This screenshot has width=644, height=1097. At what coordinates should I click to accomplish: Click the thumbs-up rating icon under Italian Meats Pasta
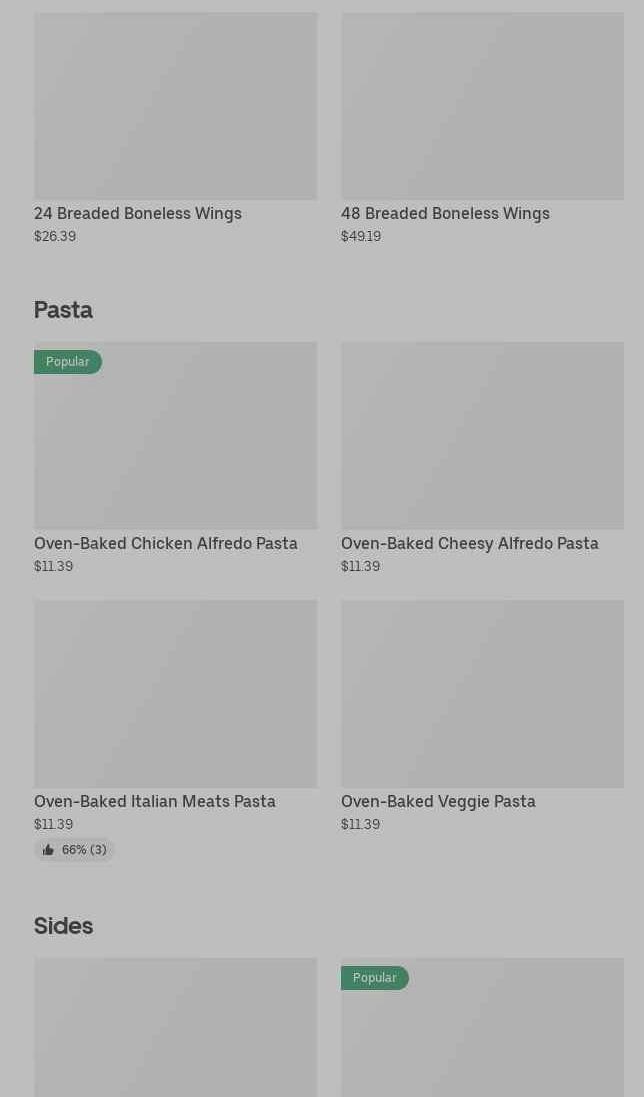(48, 850)
